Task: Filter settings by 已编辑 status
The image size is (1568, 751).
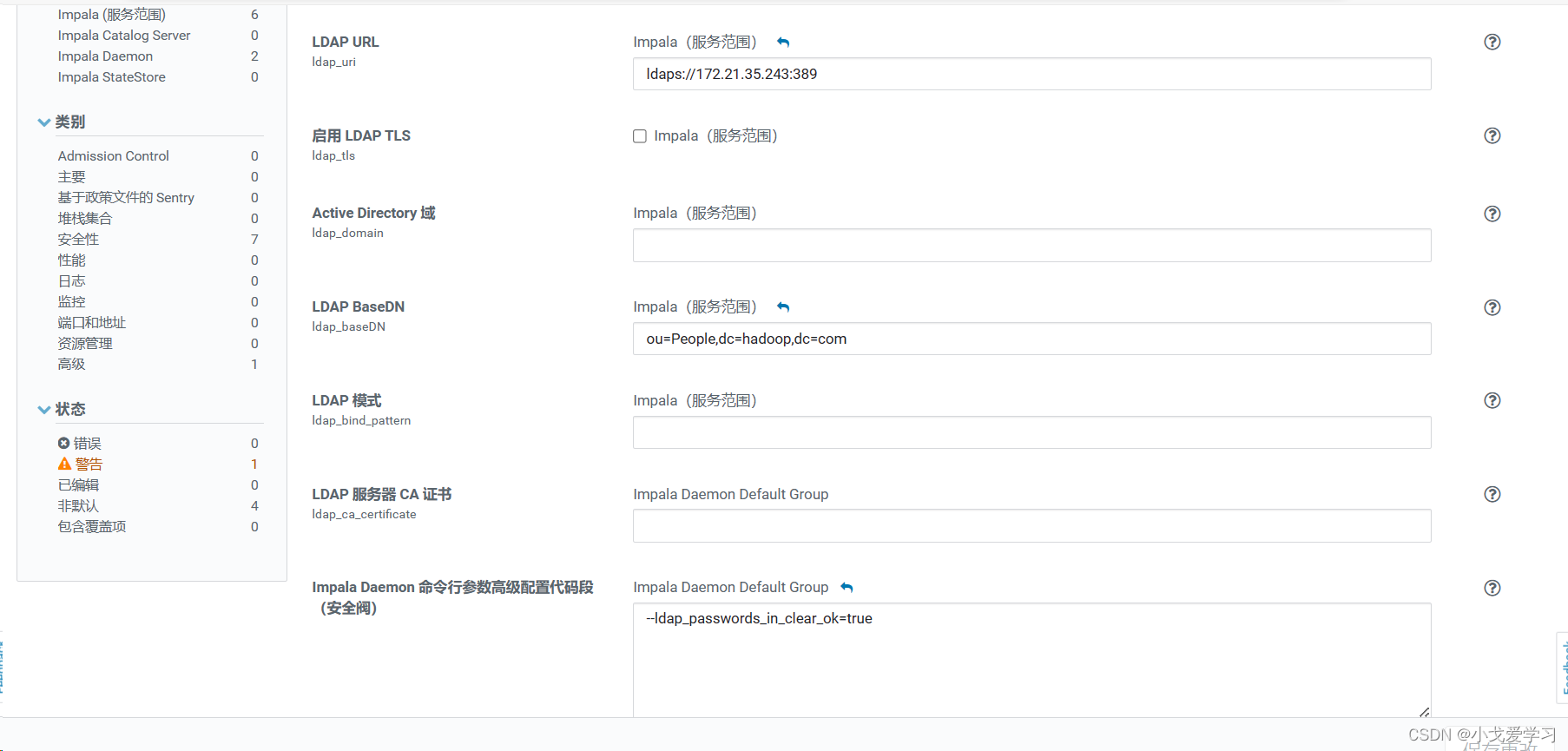Action: coord(78,485)
